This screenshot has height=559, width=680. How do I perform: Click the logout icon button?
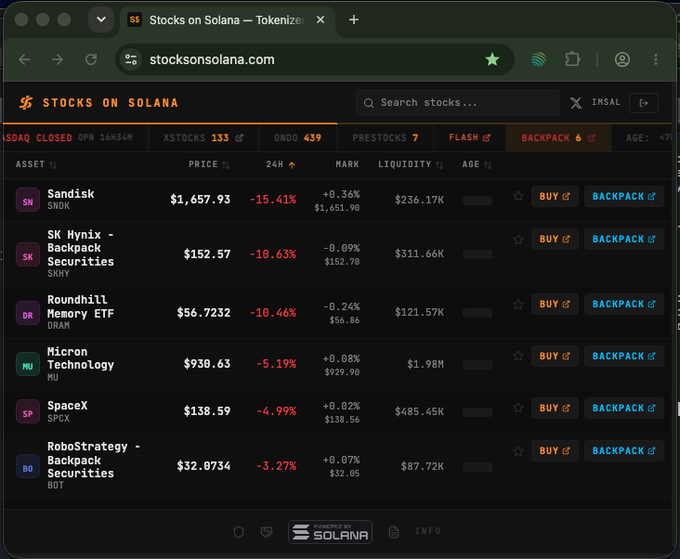[644, 103]
